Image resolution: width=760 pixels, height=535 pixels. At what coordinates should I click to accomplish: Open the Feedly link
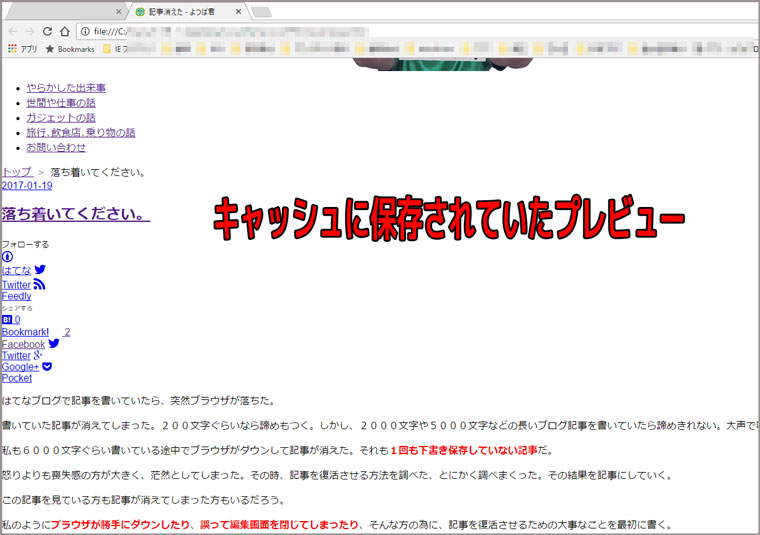[16, 296]
